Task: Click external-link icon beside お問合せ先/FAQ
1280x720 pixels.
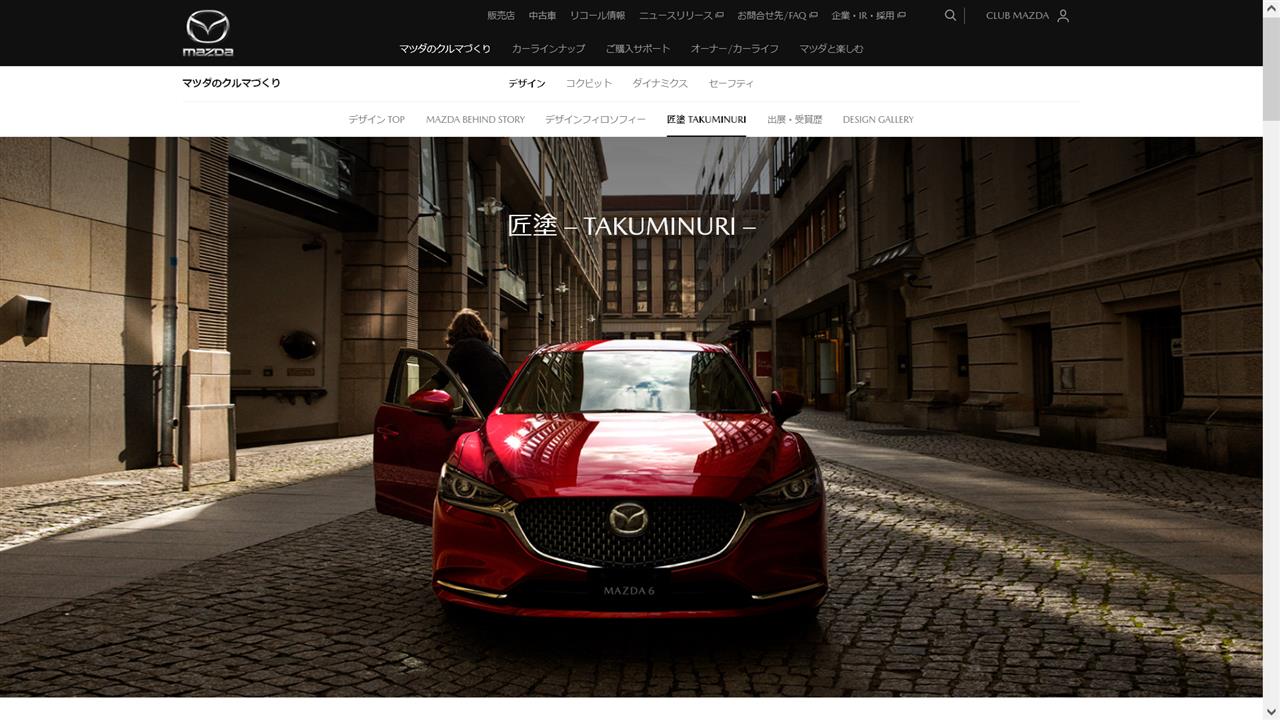Action: pyautogui.click(x=813, y=16)
